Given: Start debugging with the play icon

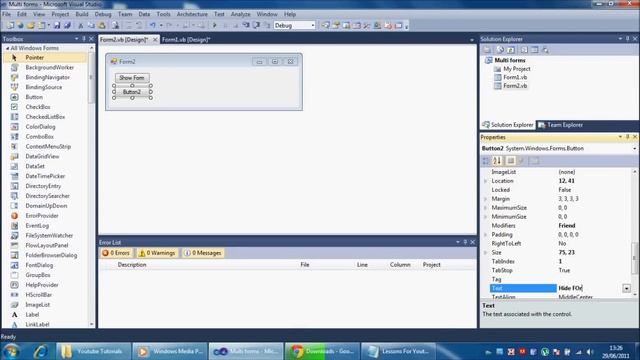Looking at the screenshot, I should pyautogui.click(x=215, y=25).
